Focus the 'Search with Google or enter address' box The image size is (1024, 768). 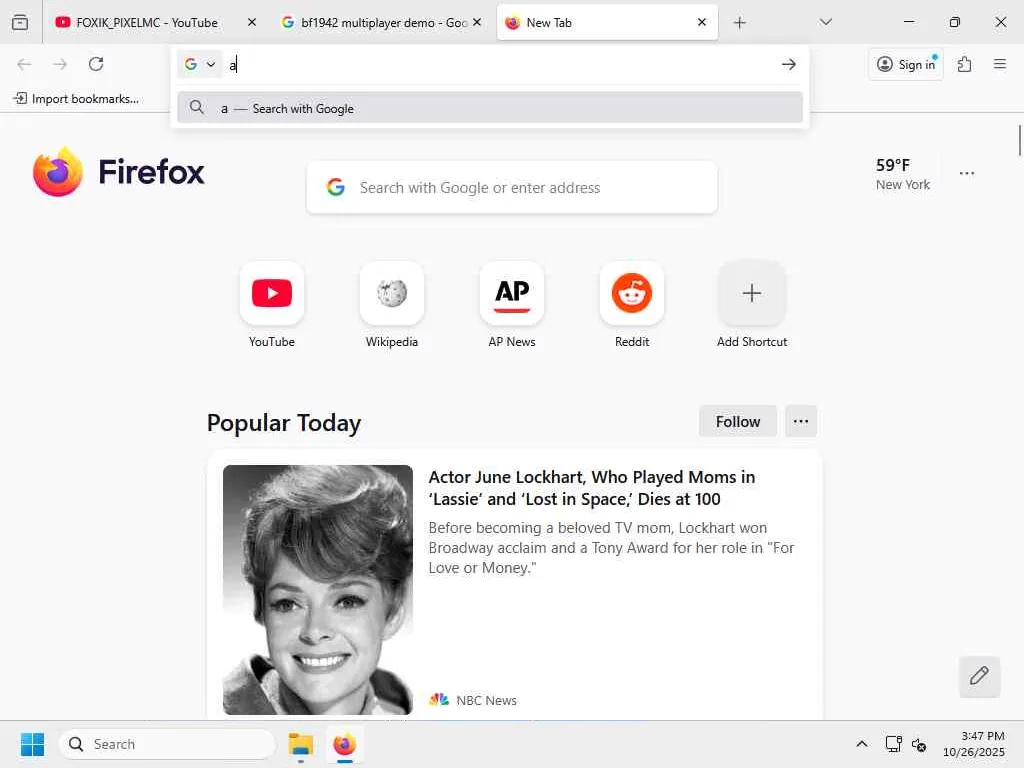tap(512, 188)
